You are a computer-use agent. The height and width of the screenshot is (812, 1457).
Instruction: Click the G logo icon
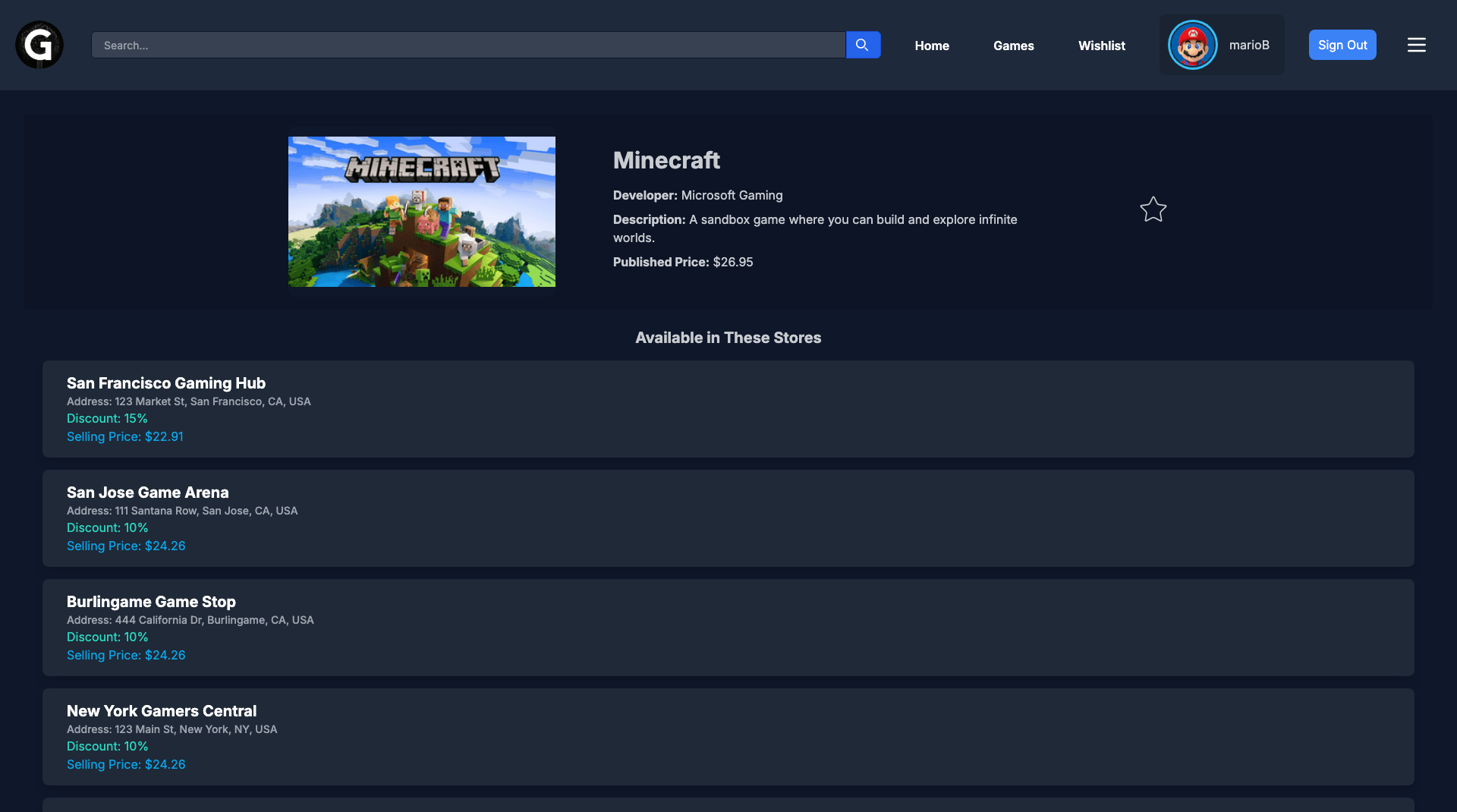38,45
